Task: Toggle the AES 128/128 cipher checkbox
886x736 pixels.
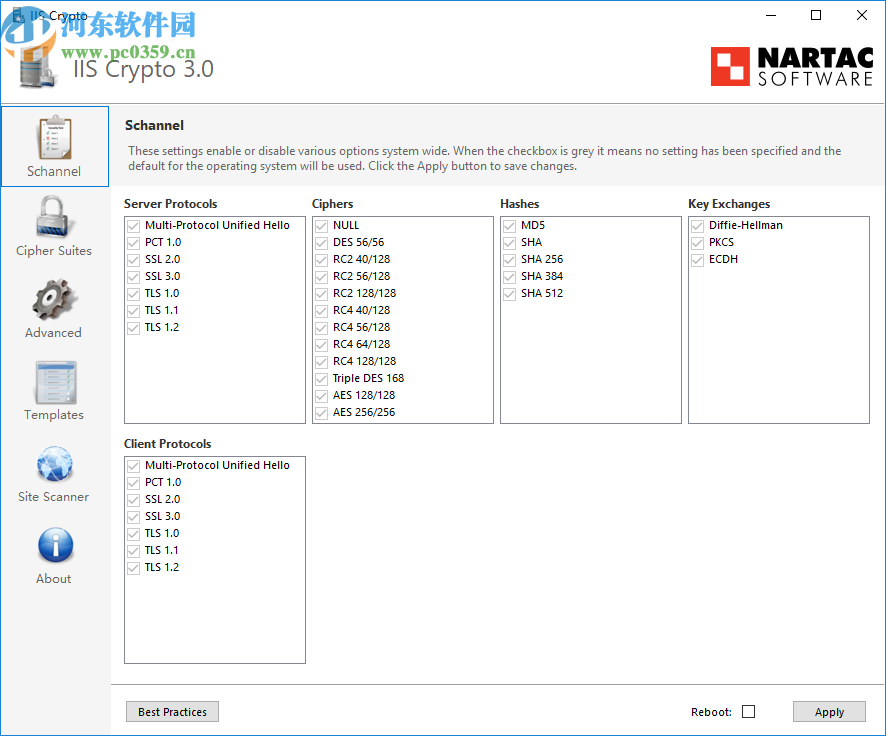Action: coord(322,395)
